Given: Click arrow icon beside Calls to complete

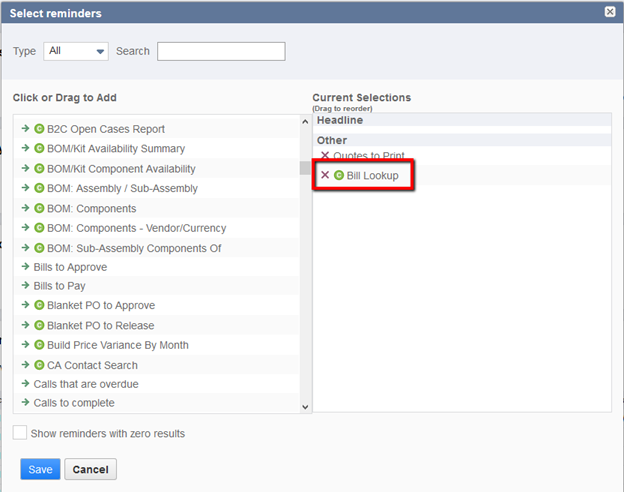Looking at the screenshot, I should pos(25,403).
